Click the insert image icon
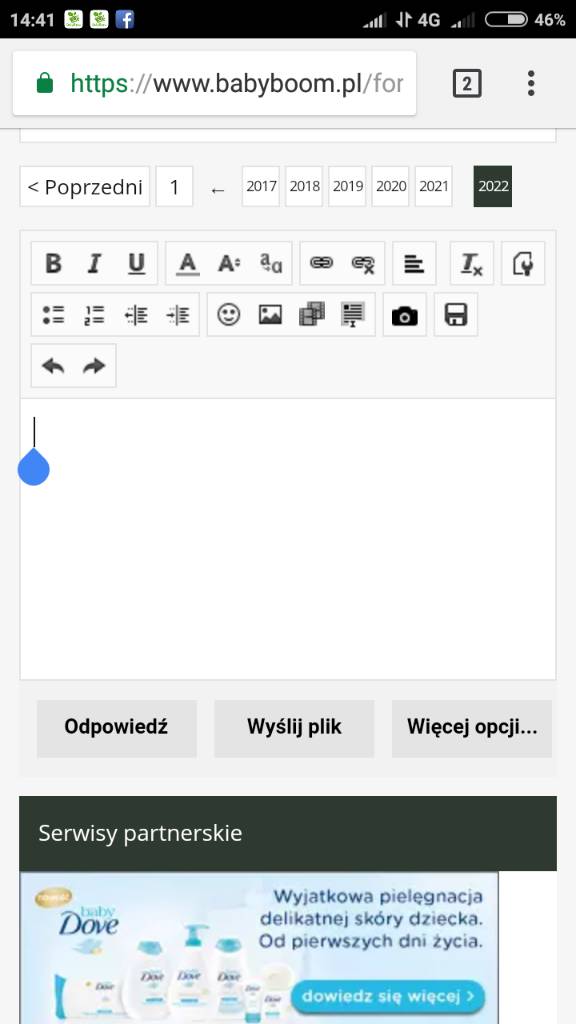This screenshot has height=1024, width=576. pos(270,315)
